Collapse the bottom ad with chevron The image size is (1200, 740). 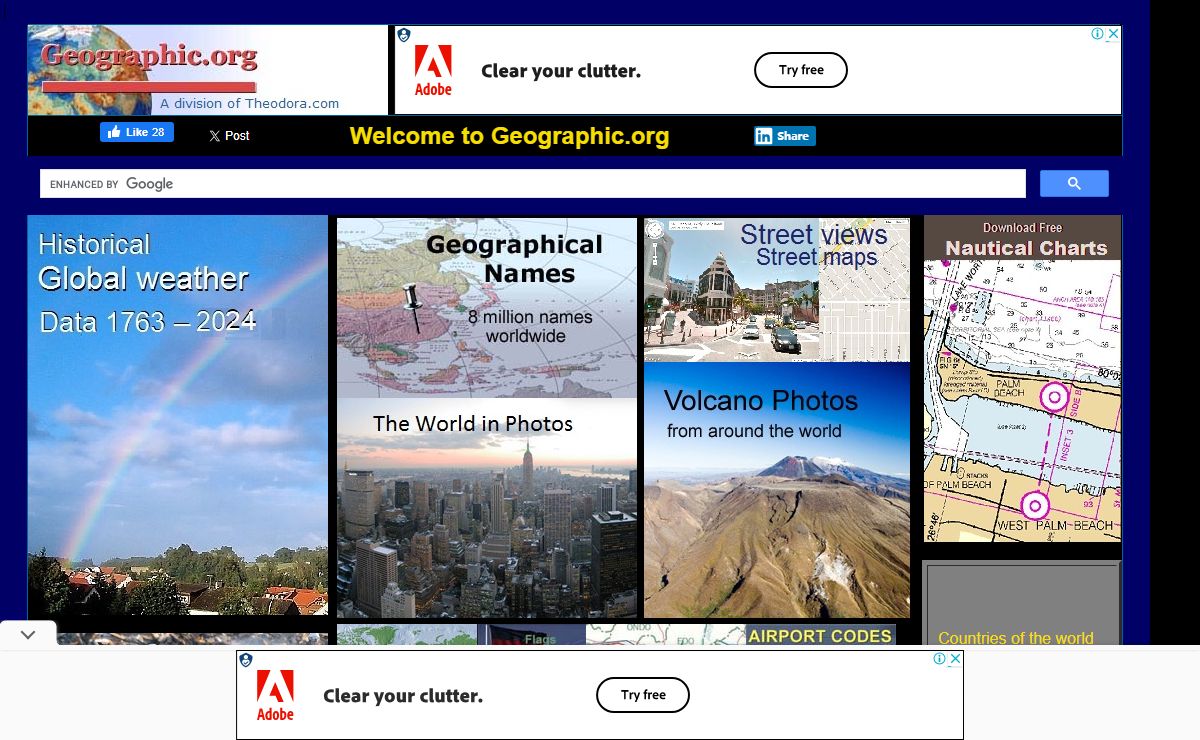pyautogui.click(x=28, y=634)
